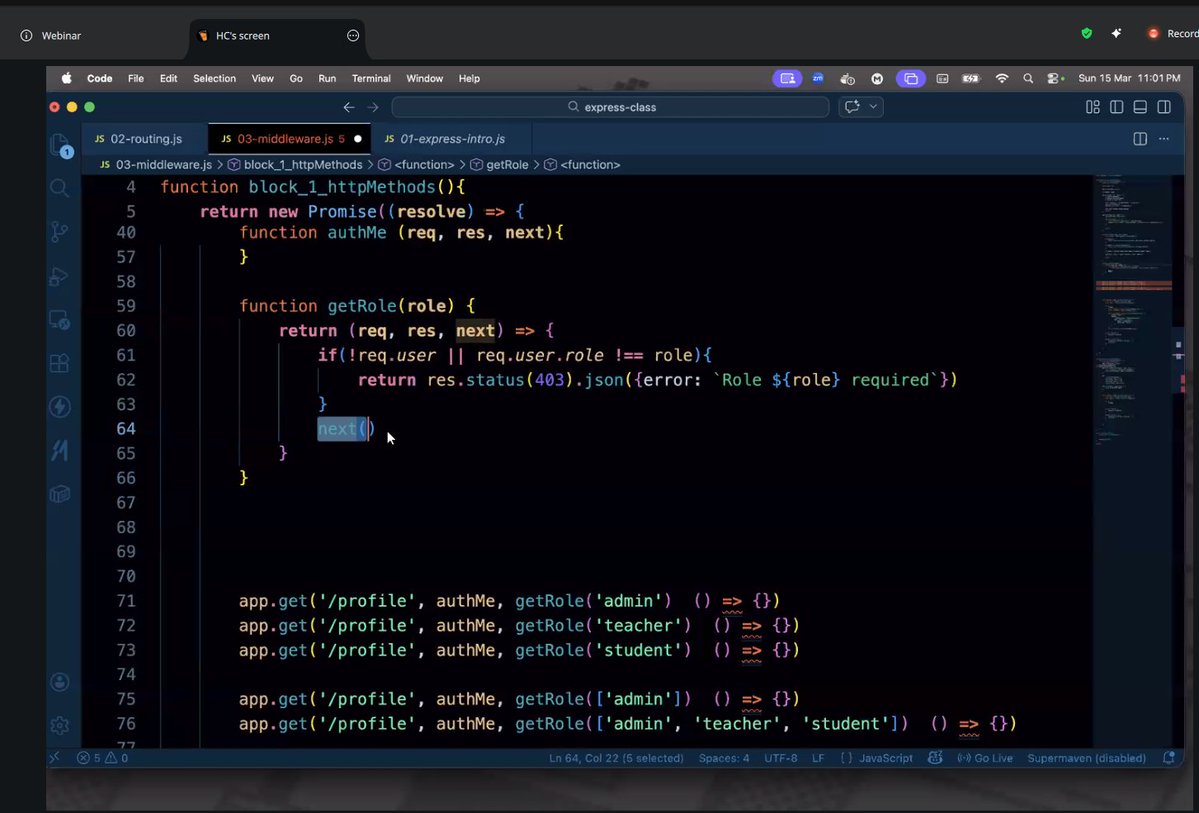Open the Accounts icon in the activity bar
The width and height of the screenshot is (1199, 813).
coord(59,681)
